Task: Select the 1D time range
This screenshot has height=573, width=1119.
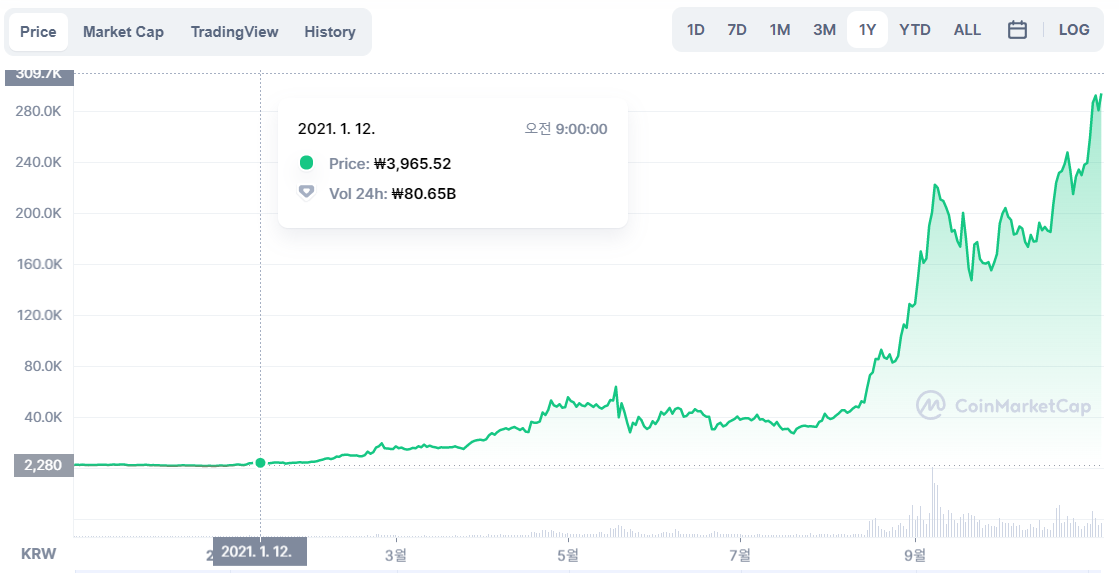Action: (695, 30)
